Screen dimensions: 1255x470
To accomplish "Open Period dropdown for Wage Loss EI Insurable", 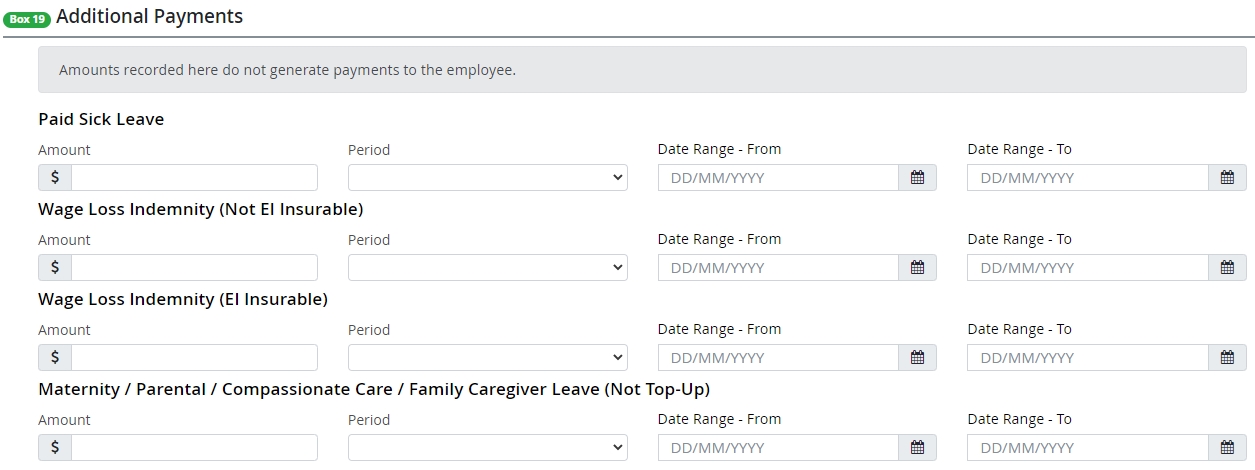I will [x=487, y=358].
